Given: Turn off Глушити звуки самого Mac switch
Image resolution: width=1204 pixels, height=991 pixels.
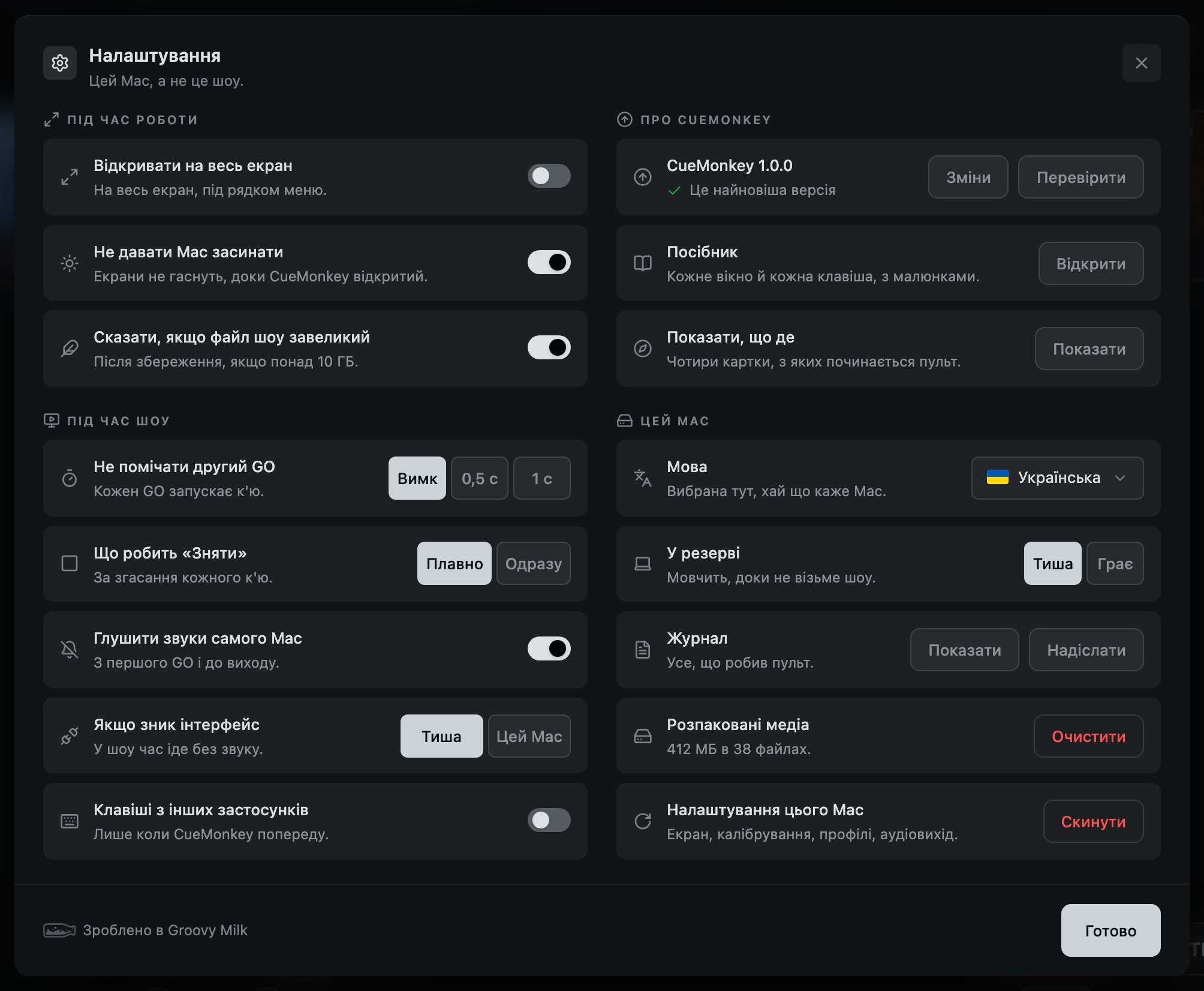Looking at the screenshot, I should (x=549, y=648).
